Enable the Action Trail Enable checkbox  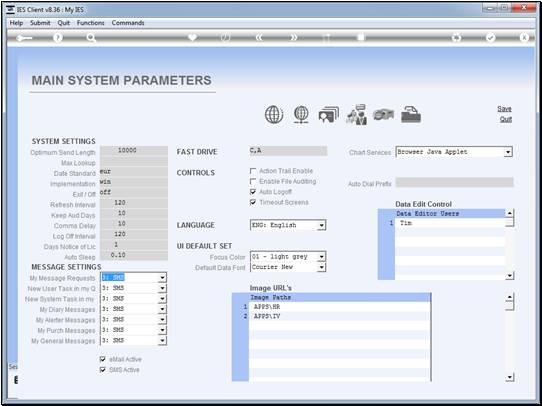pos(253,171)
